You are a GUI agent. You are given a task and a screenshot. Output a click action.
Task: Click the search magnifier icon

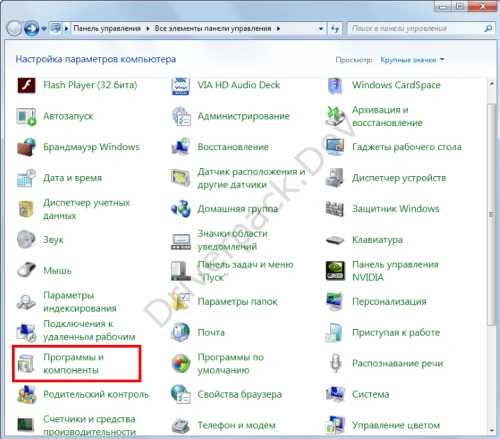click(488, 29)
